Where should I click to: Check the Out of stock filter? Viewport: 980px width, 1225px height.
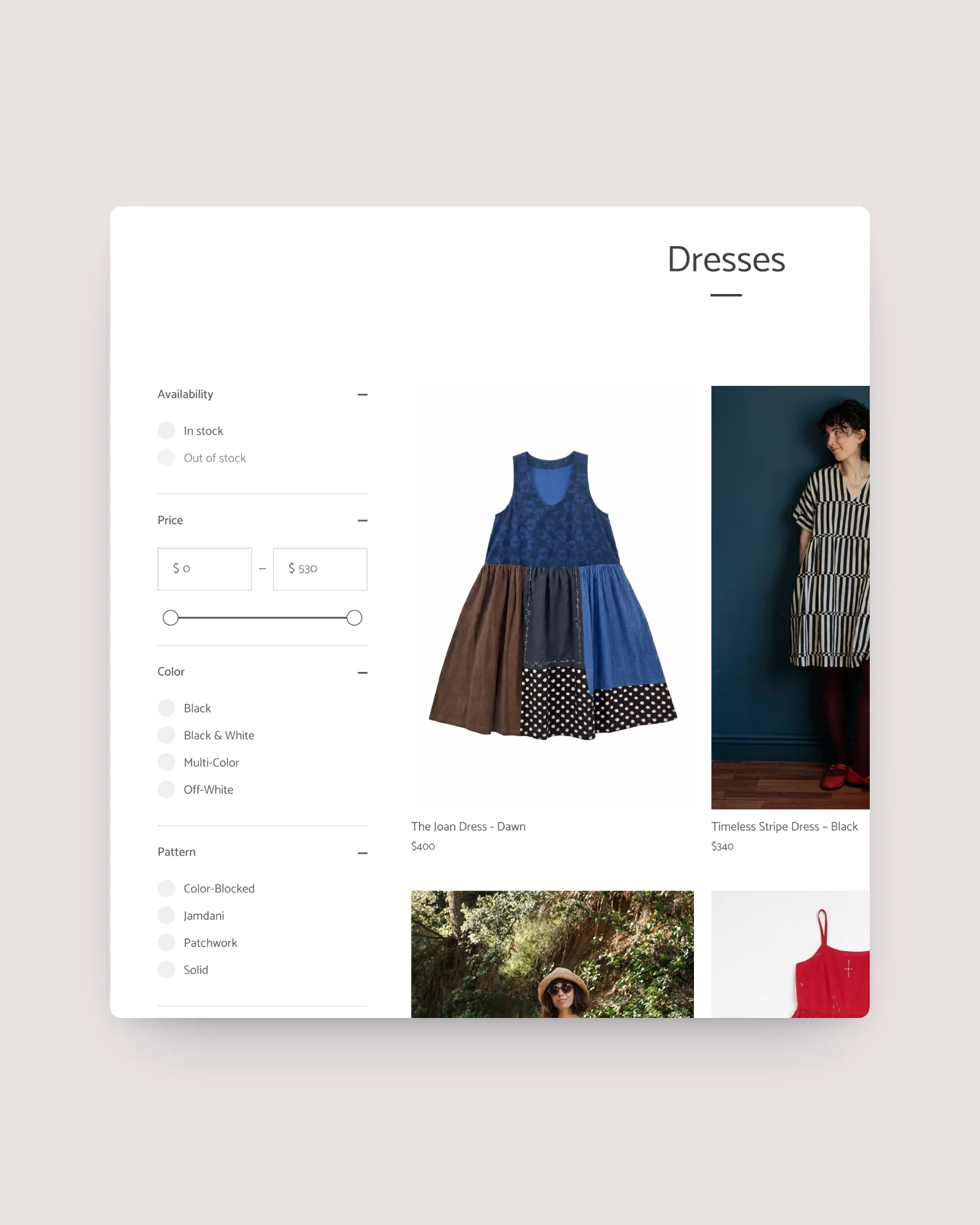point(167,458)
